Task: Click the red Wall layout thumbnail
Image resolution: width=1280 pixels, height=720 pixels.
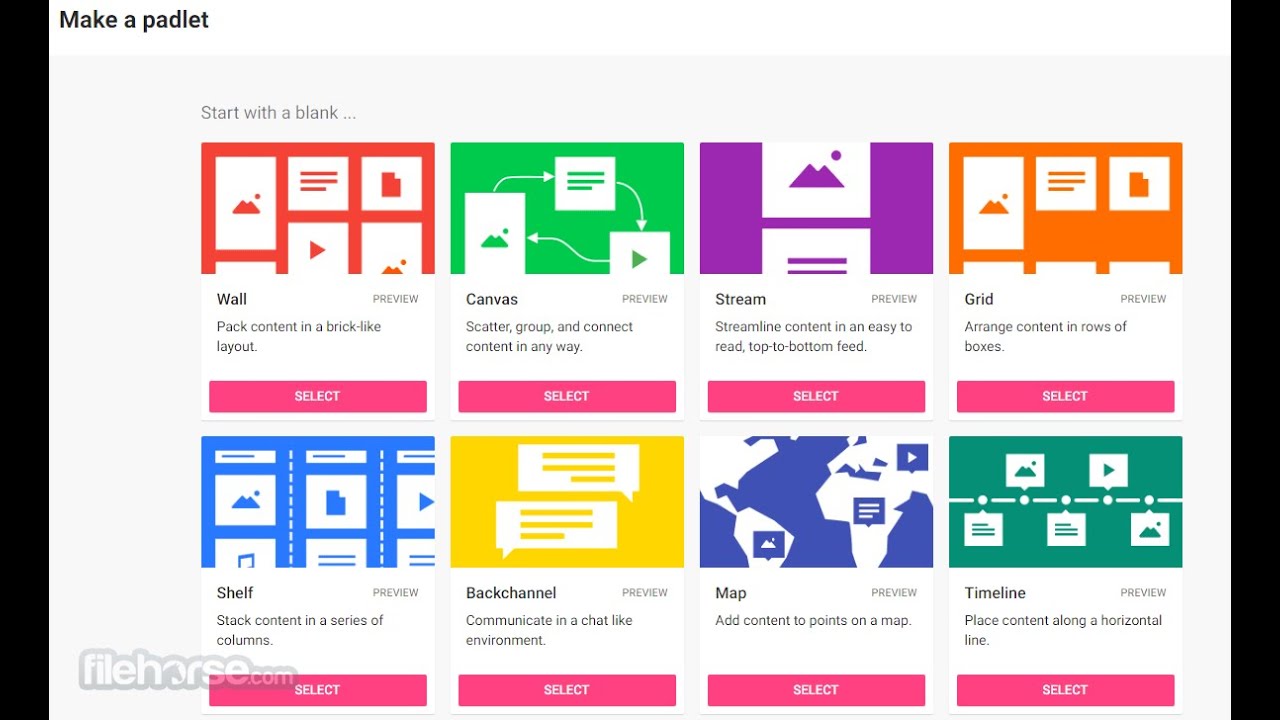Action: [318, 208]
